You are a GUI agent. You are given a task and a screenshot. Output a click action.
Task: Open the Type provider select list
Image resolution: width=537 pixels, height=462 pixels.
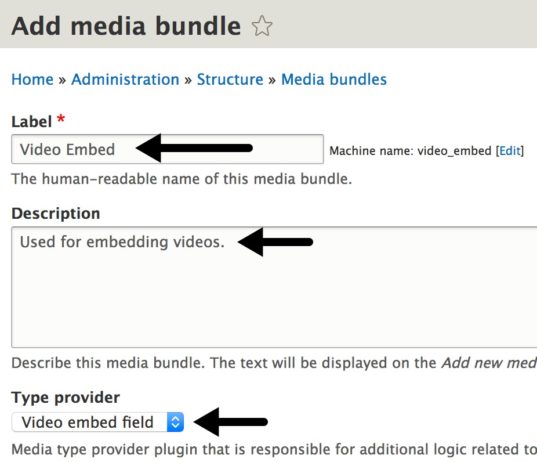click(x=98, y=422)
